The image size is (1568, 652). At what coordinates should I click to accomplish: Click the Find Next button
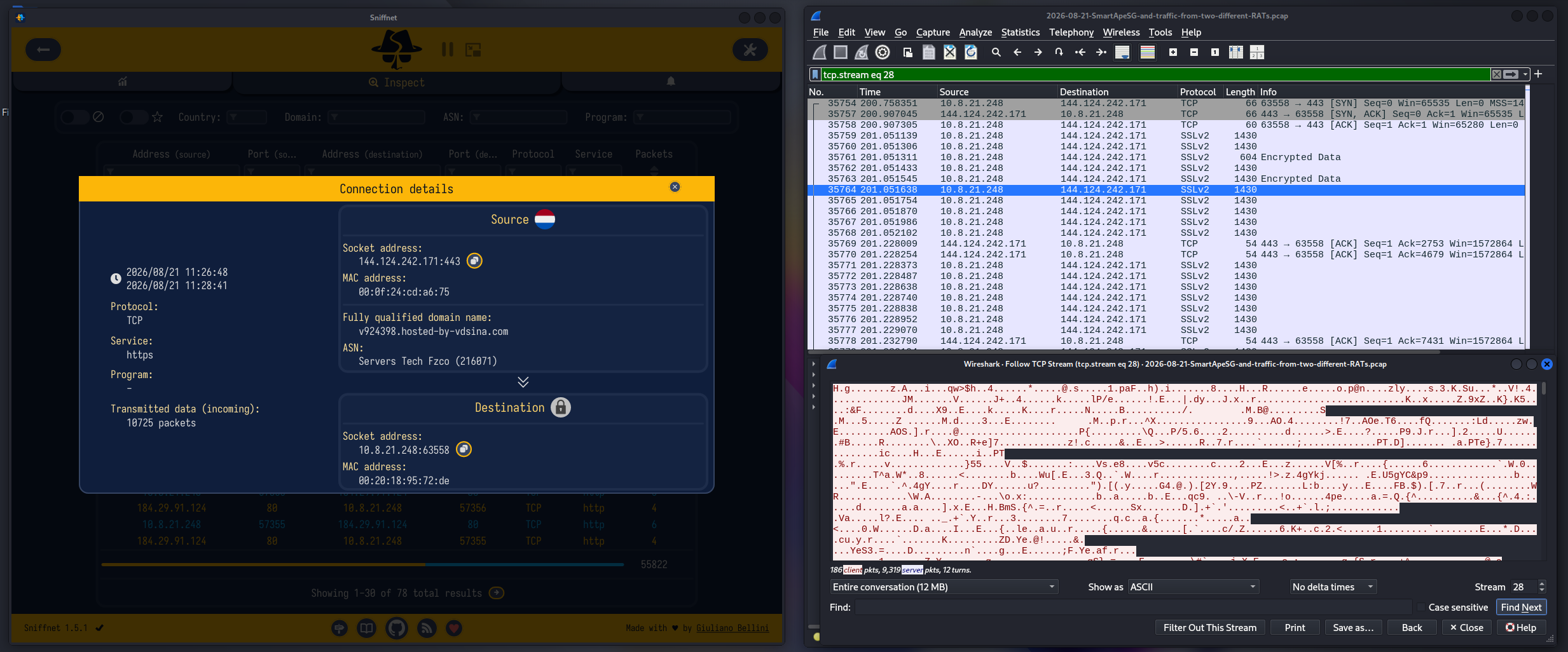point(1521,608)
